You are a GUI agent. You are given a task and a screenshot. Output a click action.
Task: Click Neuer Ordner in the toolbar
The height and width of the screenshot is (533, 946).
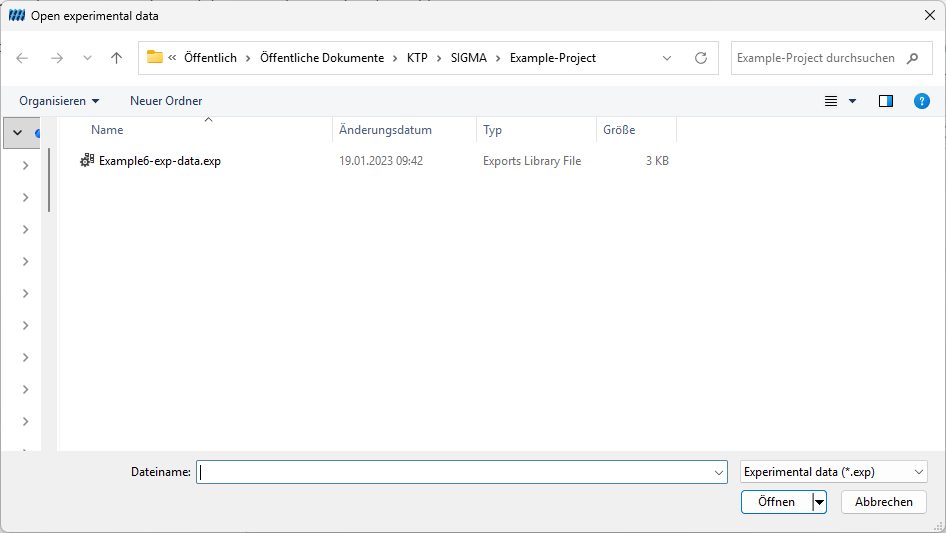click(x=166, y=101)
